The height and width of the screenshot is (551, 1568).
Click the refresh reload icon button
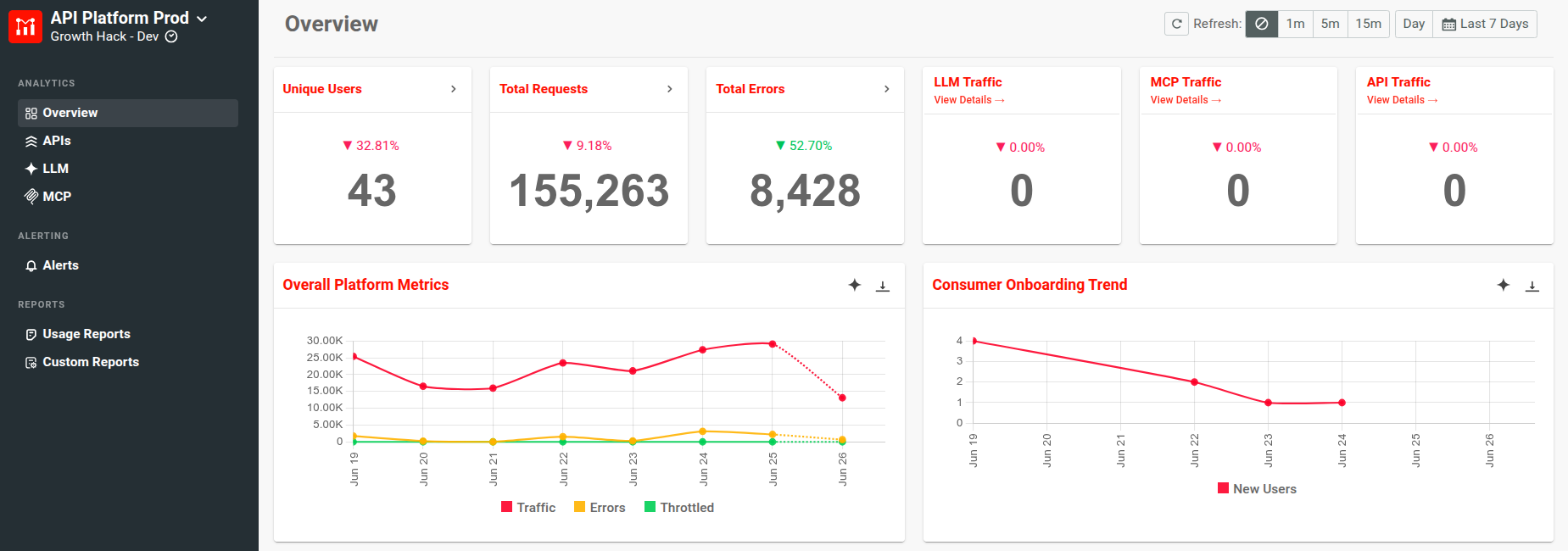click(x=1176, y=24)
